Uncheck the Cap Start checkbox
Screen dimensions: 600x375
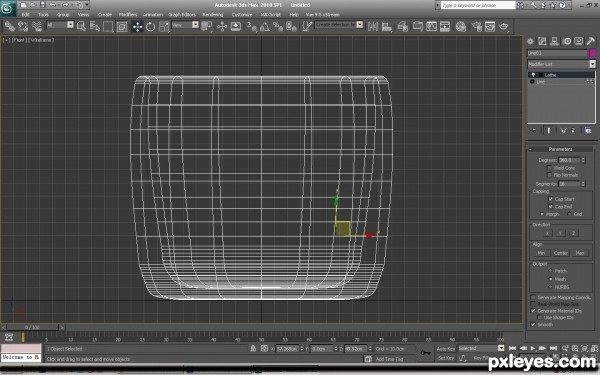tap(551, 199)
